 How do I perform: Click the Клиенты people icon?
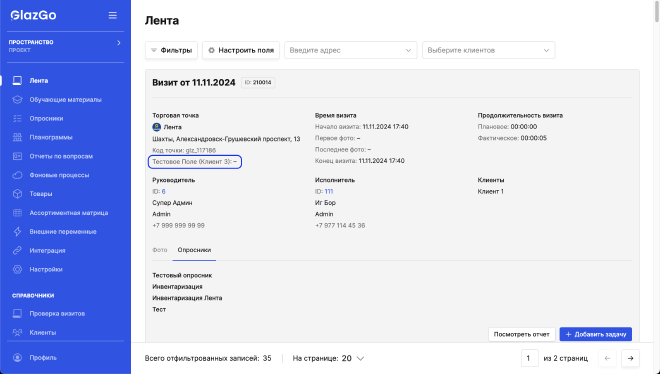17,332
